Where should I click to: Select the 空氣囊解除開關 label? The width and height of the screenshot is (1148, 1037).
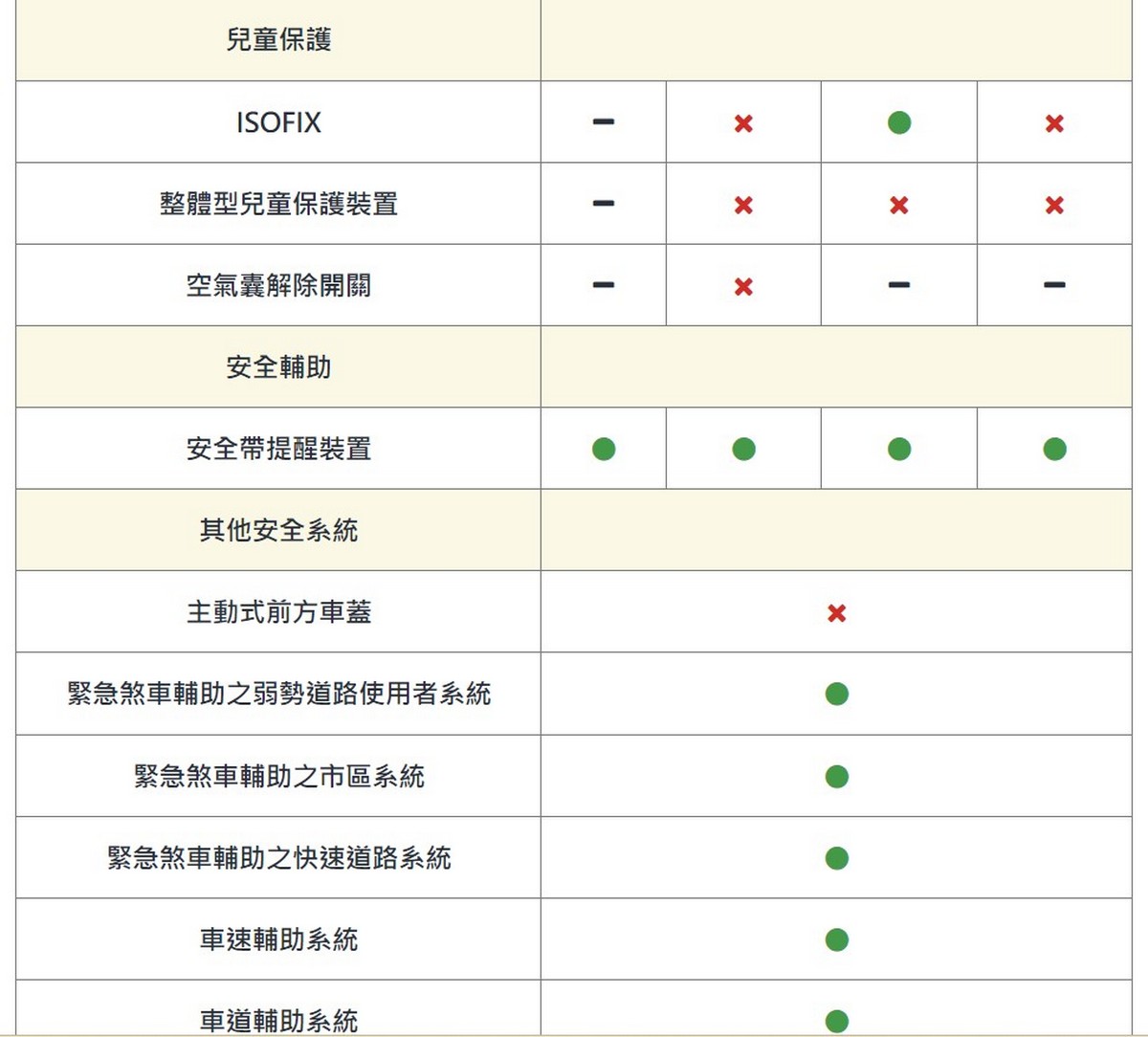[x=278, y=285]
